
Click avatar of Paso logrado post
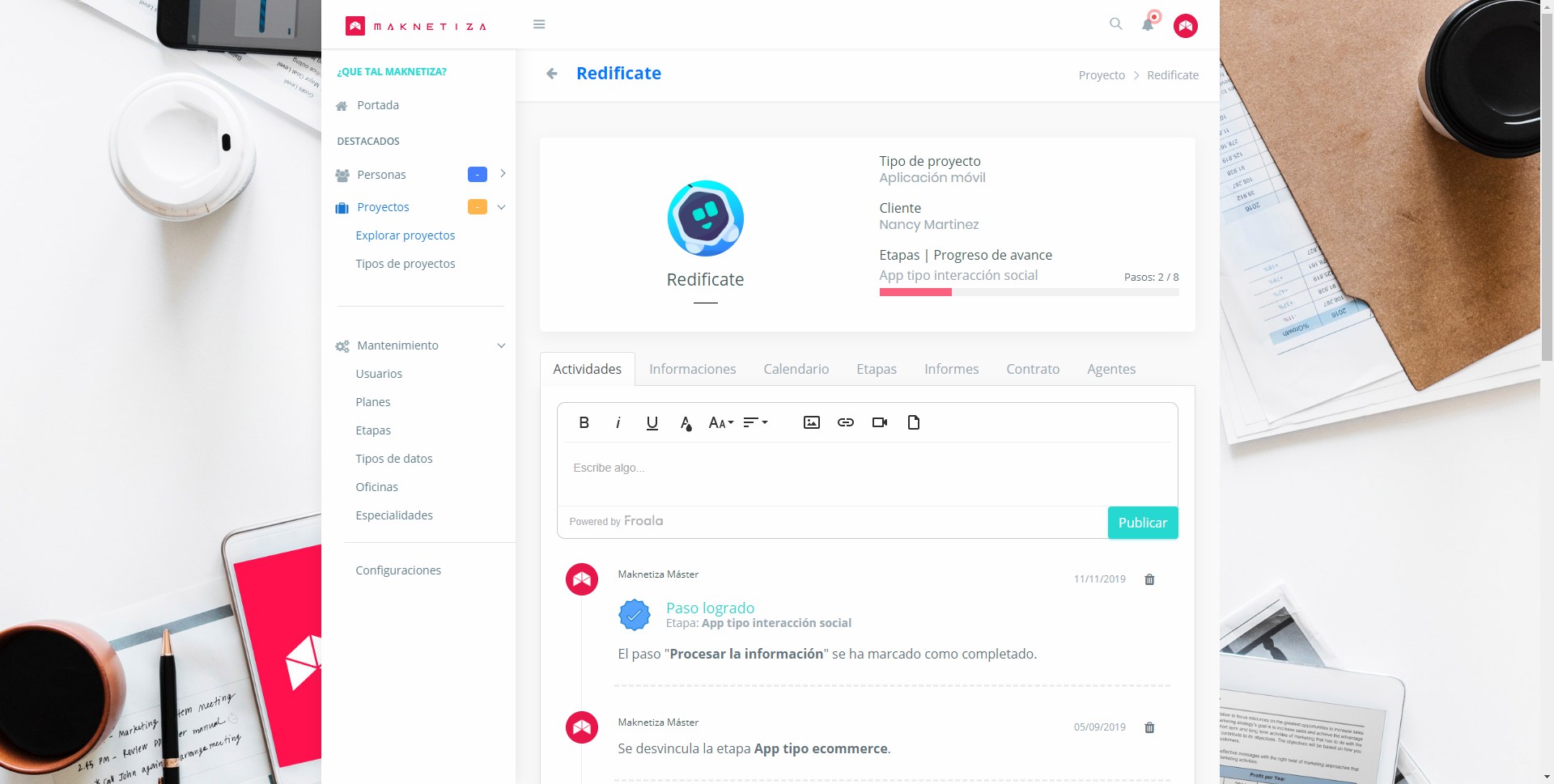click(582, 579)
